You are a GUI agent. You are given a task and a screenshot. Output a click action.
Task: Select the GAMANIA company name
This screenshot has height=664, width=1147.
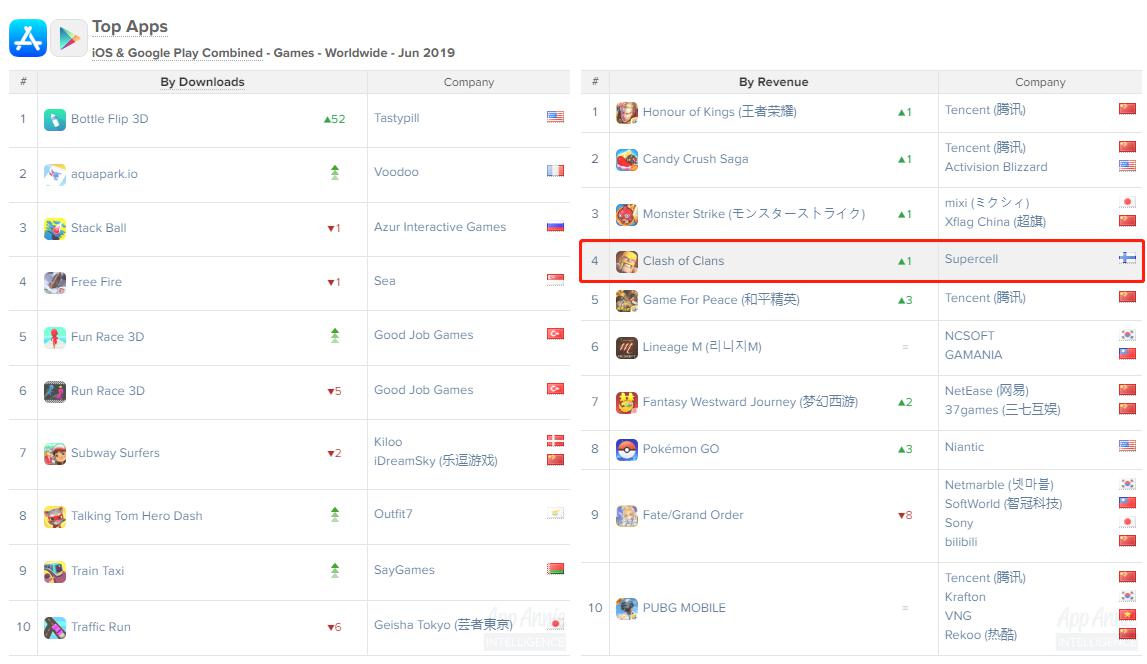973,355
